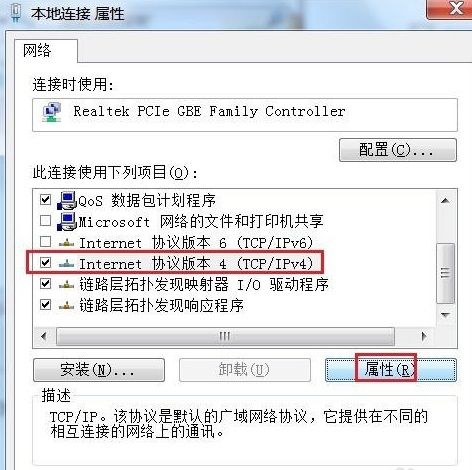Select the QoS packet scheduler icon
This screenshot has height=470, width=472.
coord(67,200)
